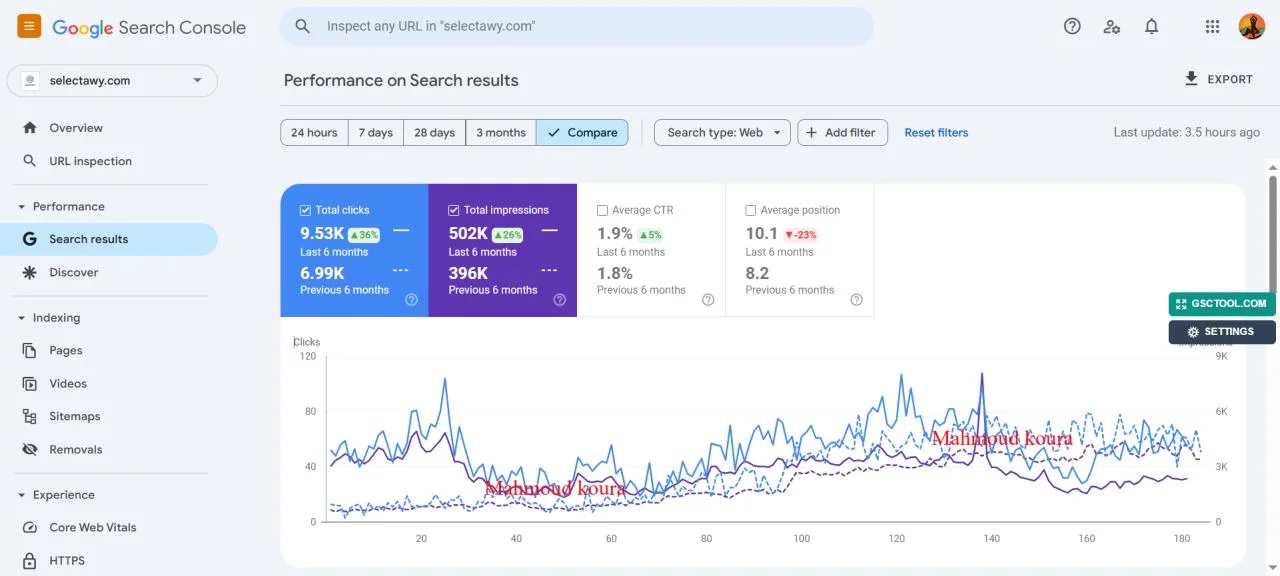Click the Overview home icon
Image resolution: width=1280 pixels, height=576 pixels.
pyautogui.click(x=30, y=128)
